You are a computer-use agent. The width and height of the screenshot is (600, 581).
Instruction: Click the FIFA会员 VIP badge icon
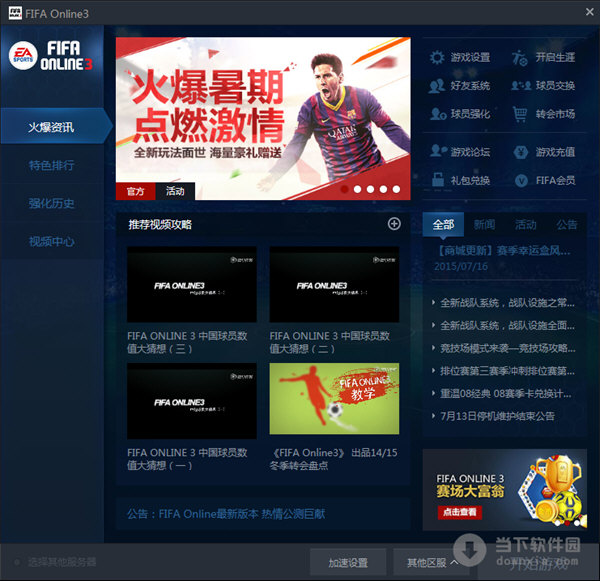tap(521, 180)
